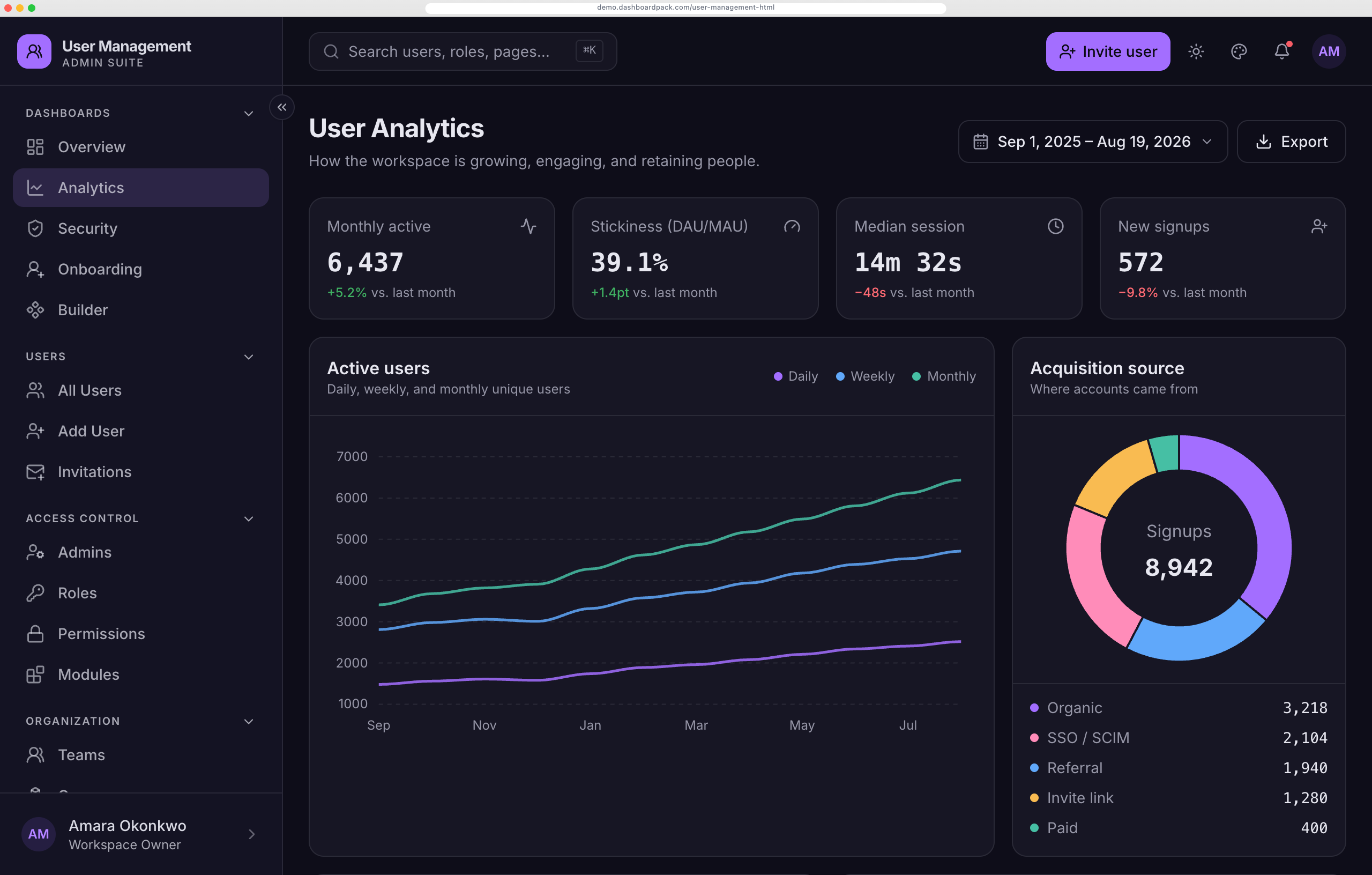Open the date range dropdown arrow
This screenshot has width=1372, height=875.
(x=1207, y=142)
